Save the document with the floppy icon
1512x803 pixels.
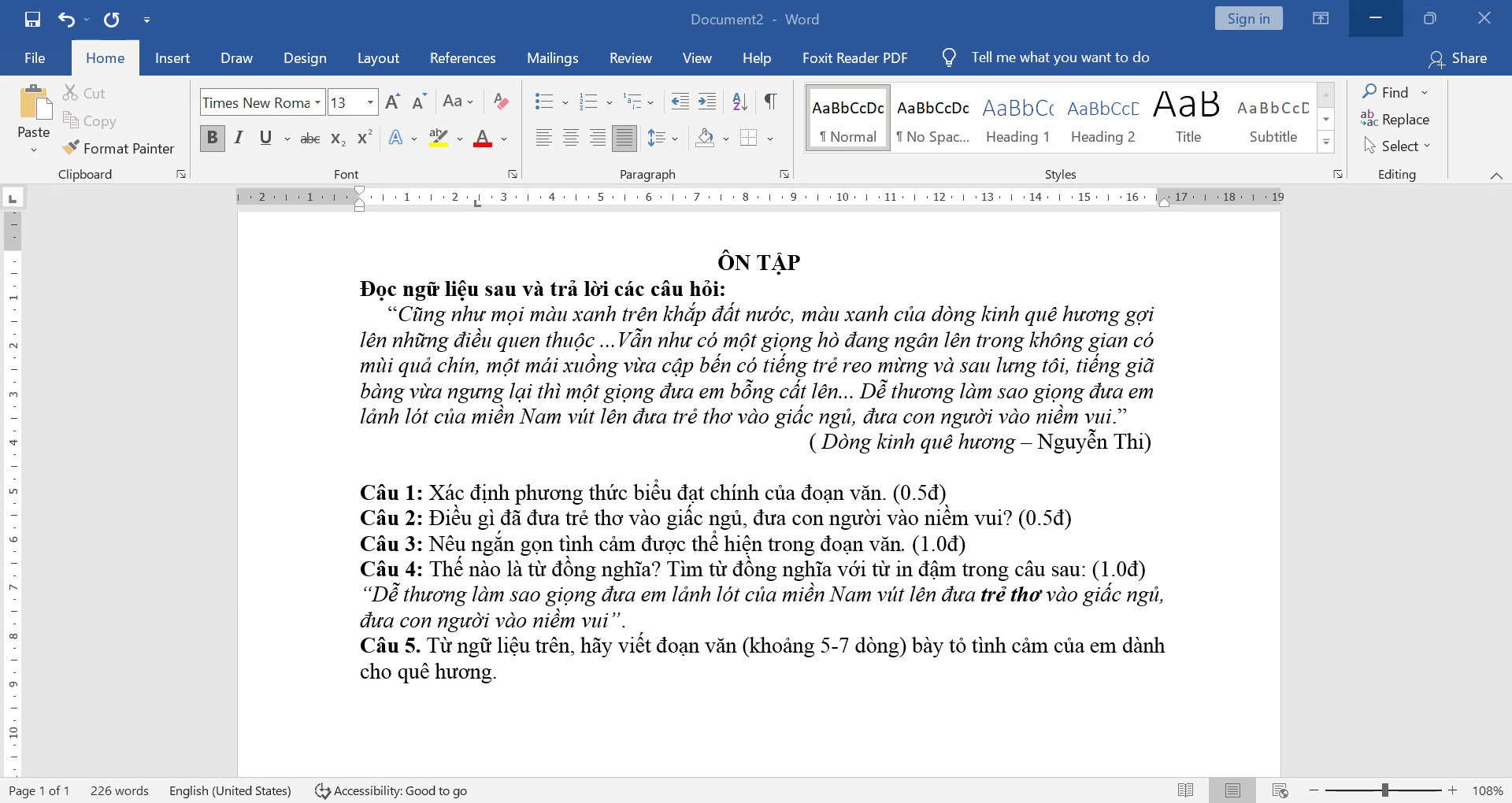32,19
